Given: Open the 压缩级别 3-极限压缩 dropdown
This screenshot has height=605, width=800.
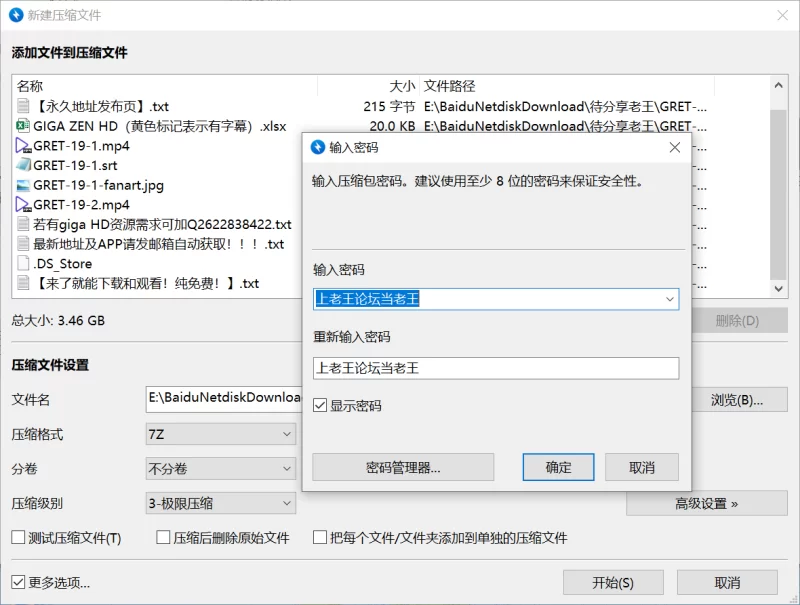Looking at the screenshot, I should [220, 503].
